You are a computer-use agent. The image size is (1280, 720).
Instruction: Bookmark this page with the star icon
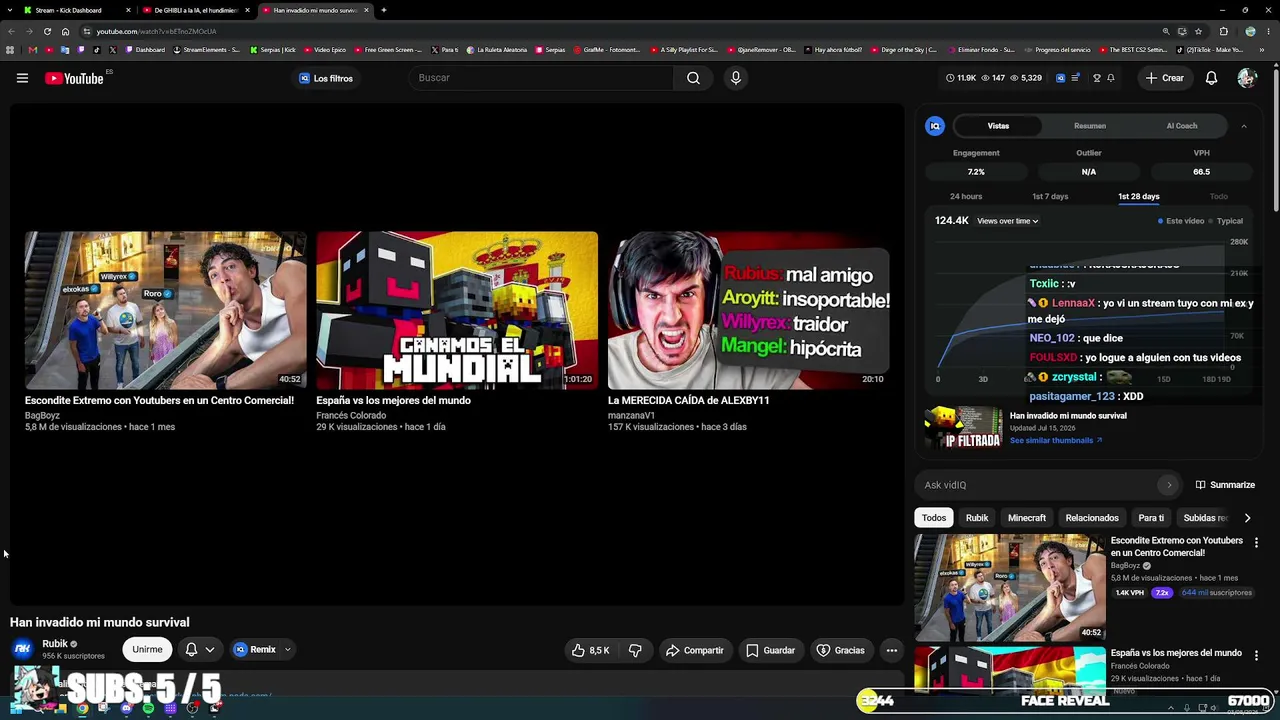[x=1198, y=31]
